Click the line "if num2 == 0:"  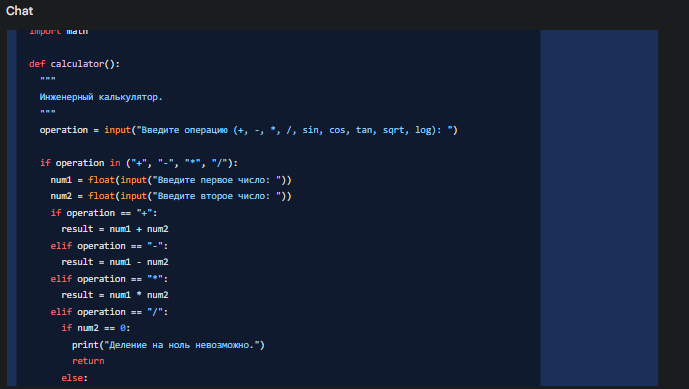click(x=96, y=328)
